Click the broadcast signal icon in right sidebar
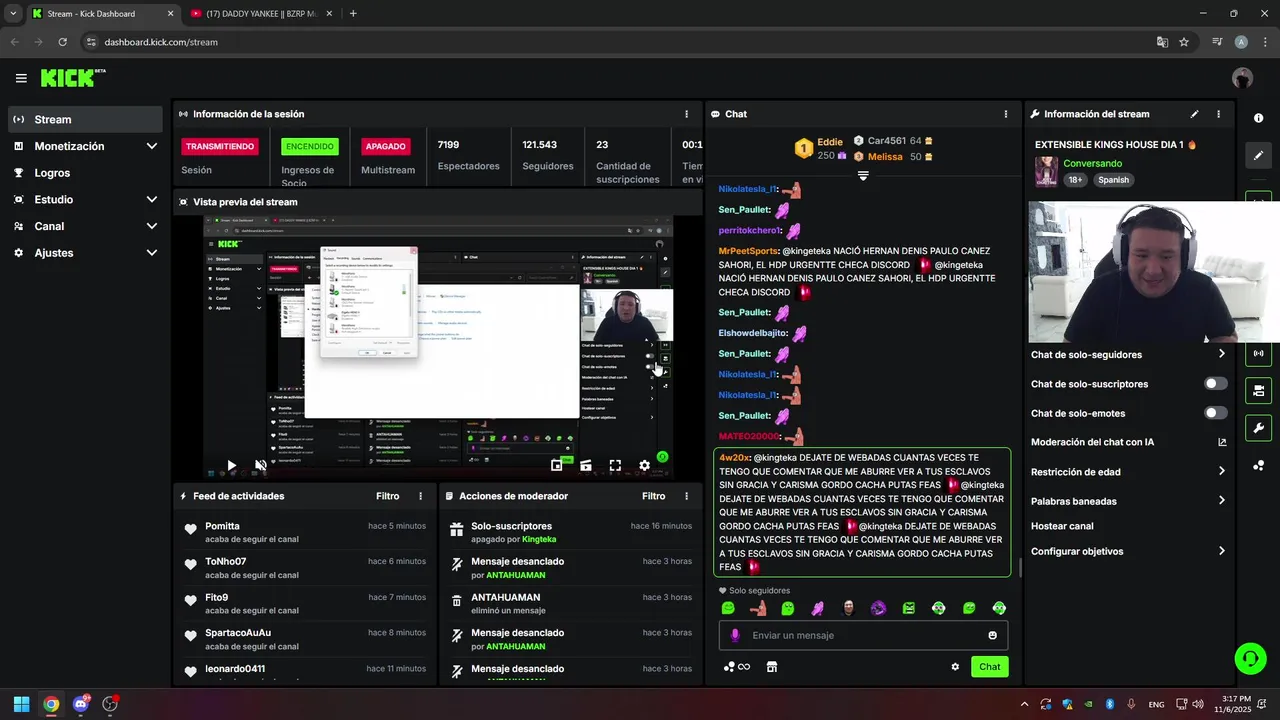Viewport: 1280px width, 720px height. [1258, 353]
